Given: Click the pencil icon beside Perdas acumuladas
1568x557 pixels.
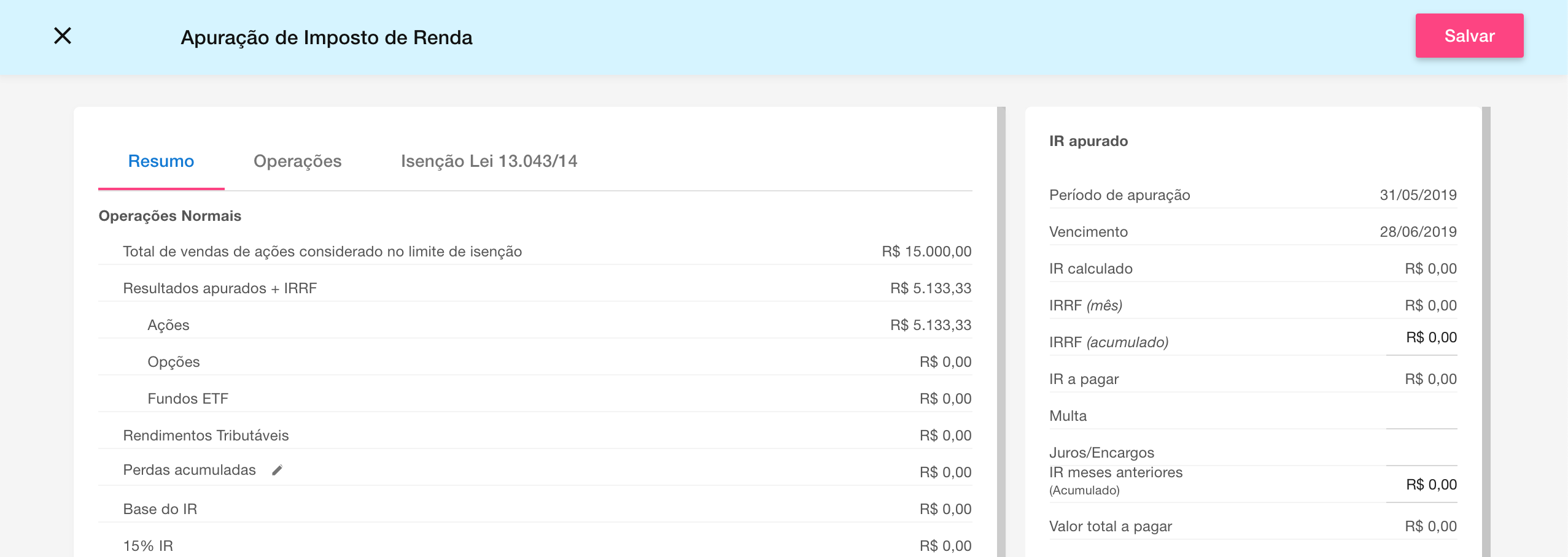Looking at the screenshot, I should (x=278, y=471).
